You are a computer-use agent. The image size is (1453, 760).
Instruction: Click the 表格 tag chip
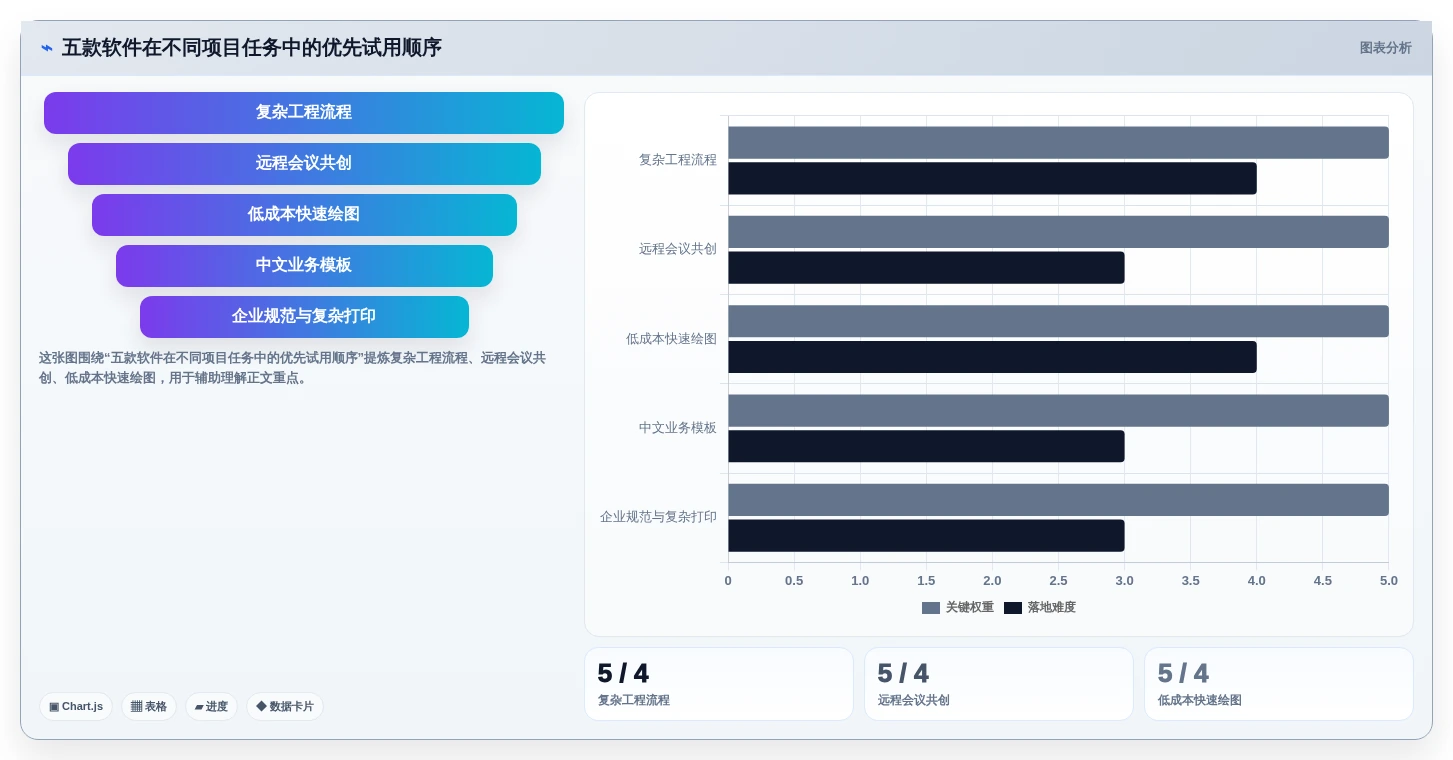click(x=149, y=706)
